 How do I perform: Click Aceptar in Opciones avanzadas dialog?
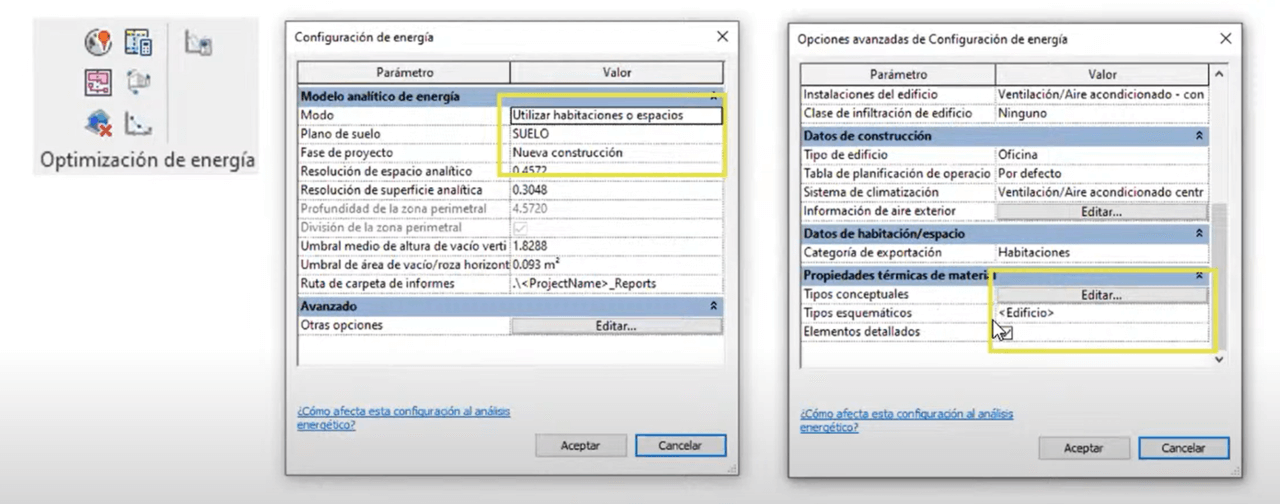[x=1083, y=448]
